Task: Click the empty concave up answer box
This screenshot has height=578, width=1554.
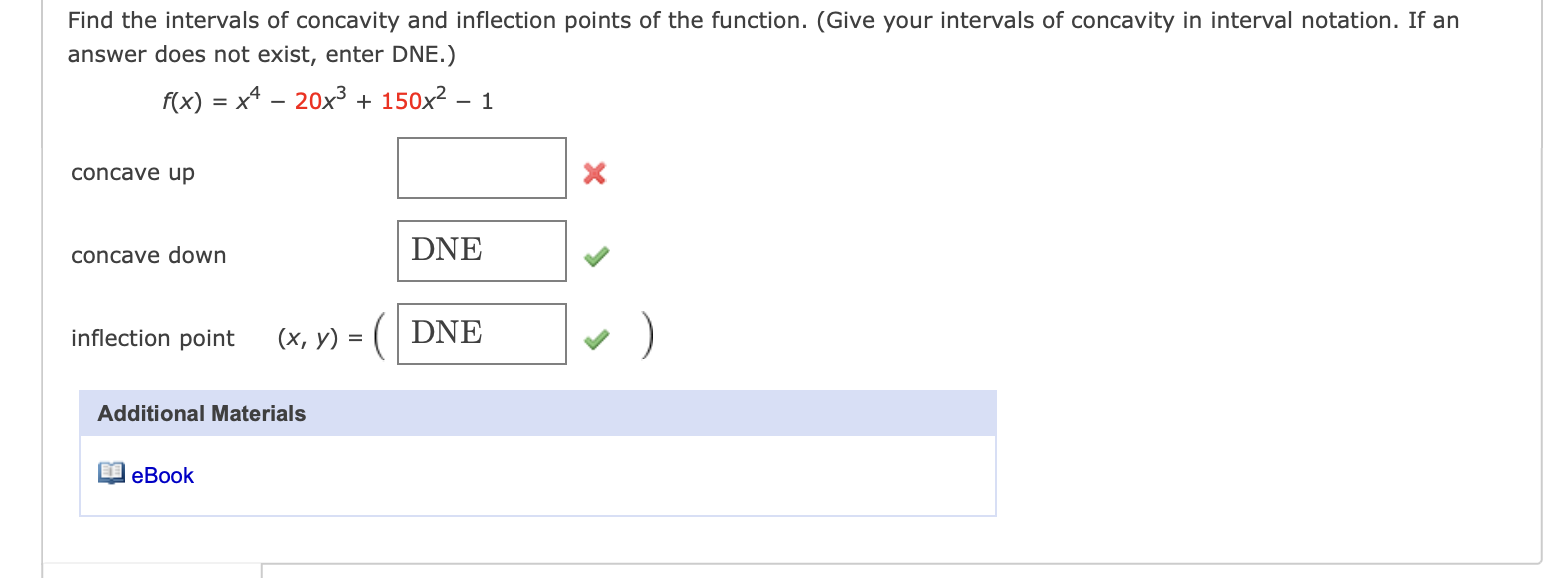Action: (x=481, y=167)
